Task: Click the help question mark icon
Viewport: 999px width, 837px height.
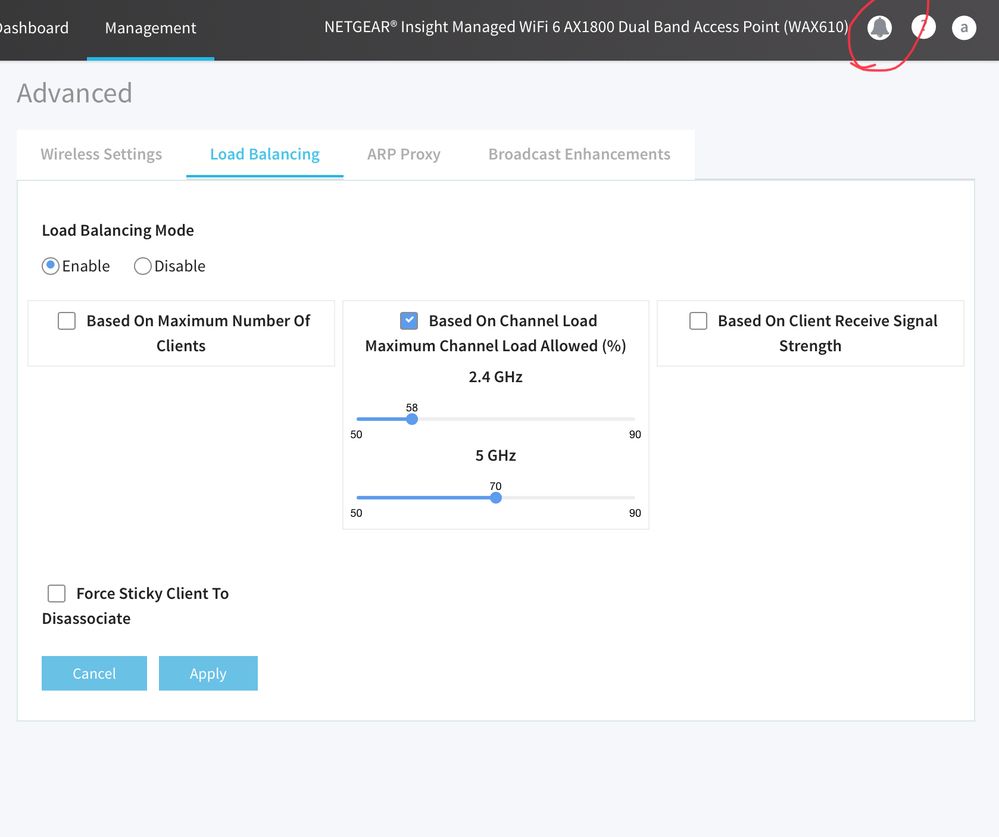Action: coord(924,28)
